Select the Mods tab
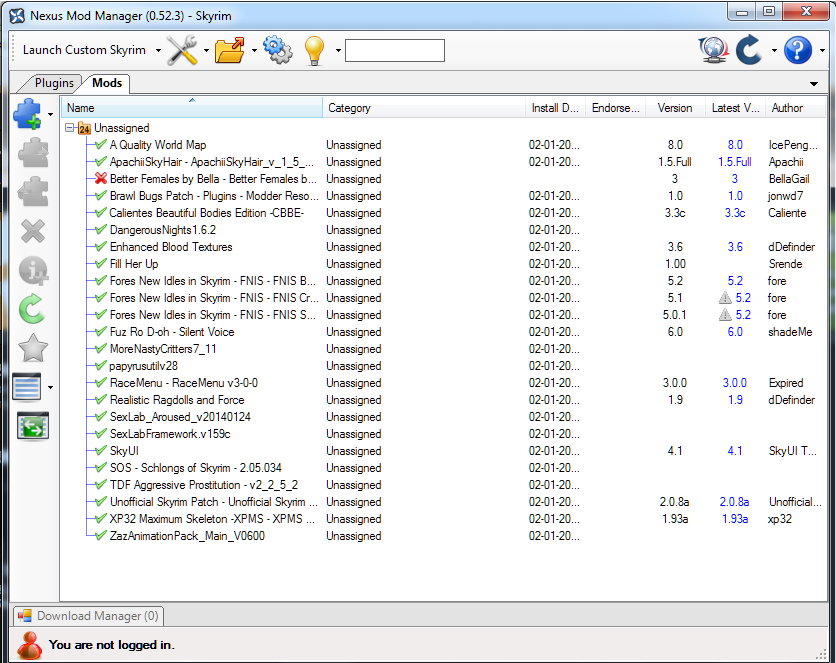 [107, 83]
